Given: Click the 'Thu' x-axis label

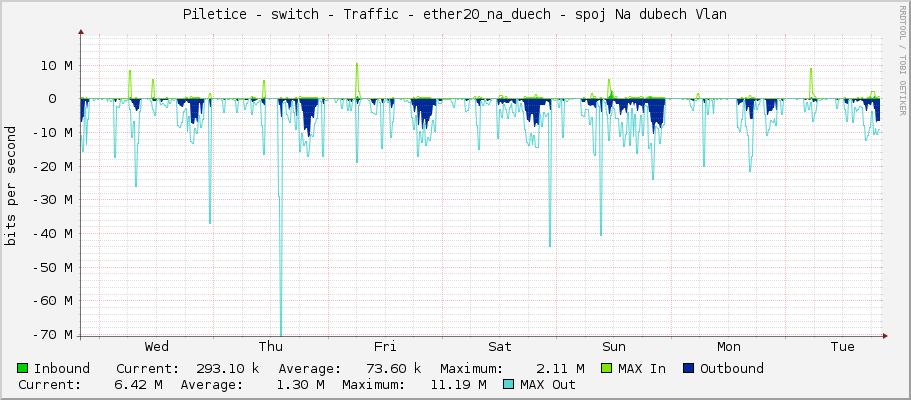Looking at the screenshot, I should [271, 347].
